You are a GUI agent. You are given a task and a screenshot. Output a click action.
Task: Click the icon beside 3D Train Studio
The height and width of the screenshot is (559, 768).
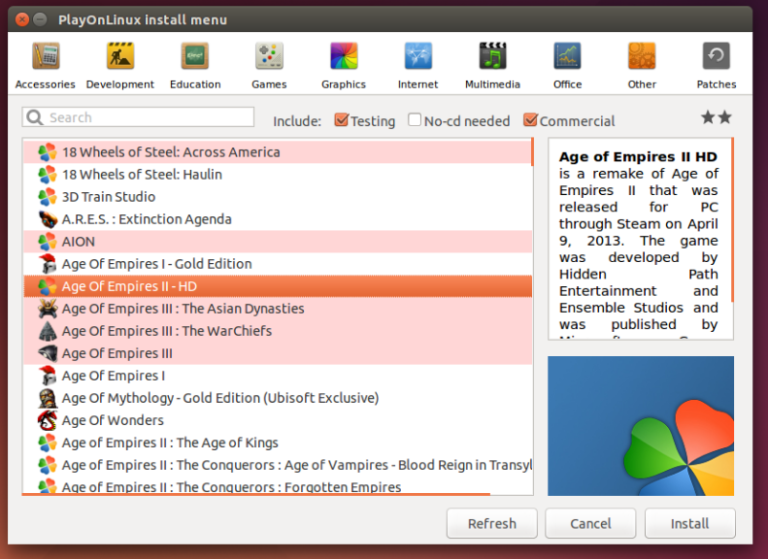(x=48, y=196)
